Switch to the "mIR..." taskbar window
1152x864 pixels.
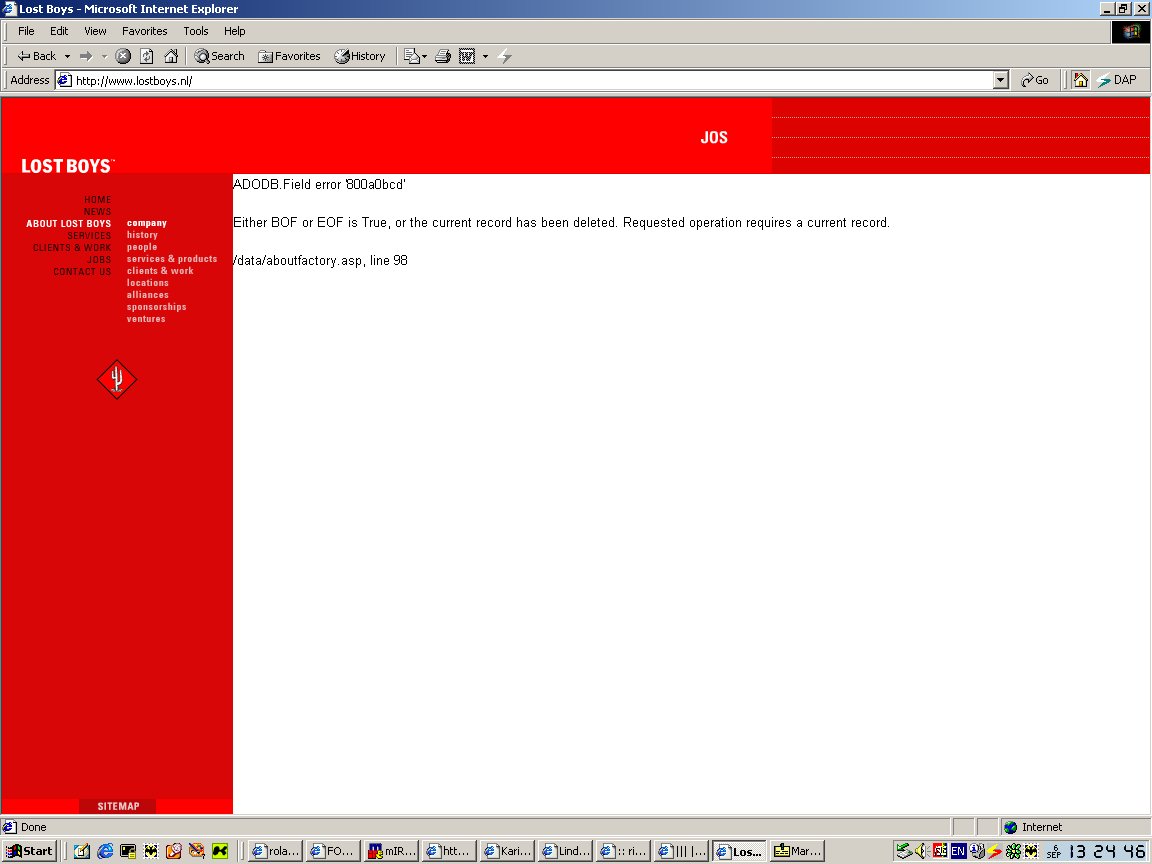(x=392, y=851)
